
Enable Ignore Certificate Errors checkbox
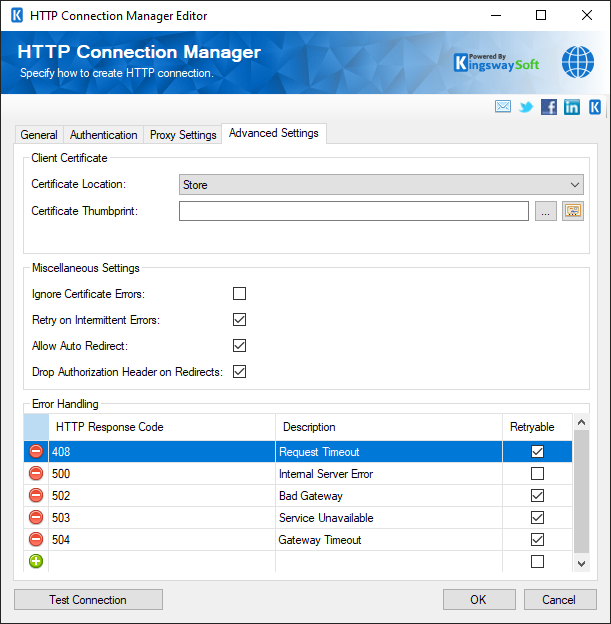coord(239,294)
